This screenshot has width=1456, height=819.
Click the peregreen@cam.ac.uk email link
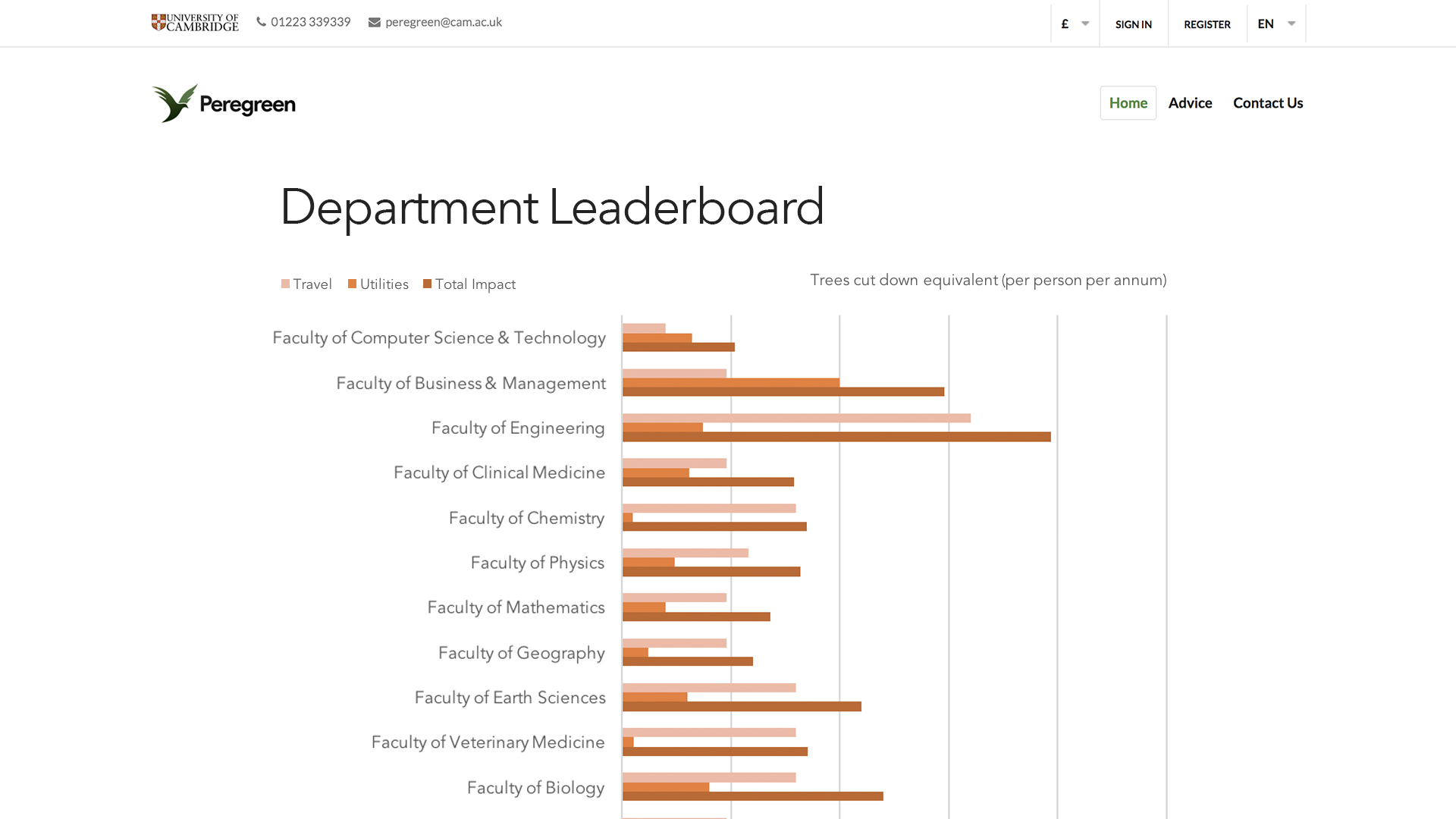click(x=443, y=22)
